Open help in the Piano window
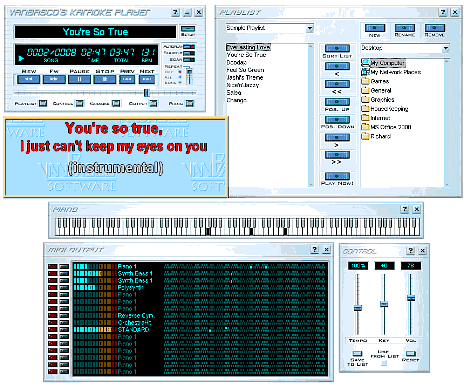The image size is (468, 390). (405, 209)
